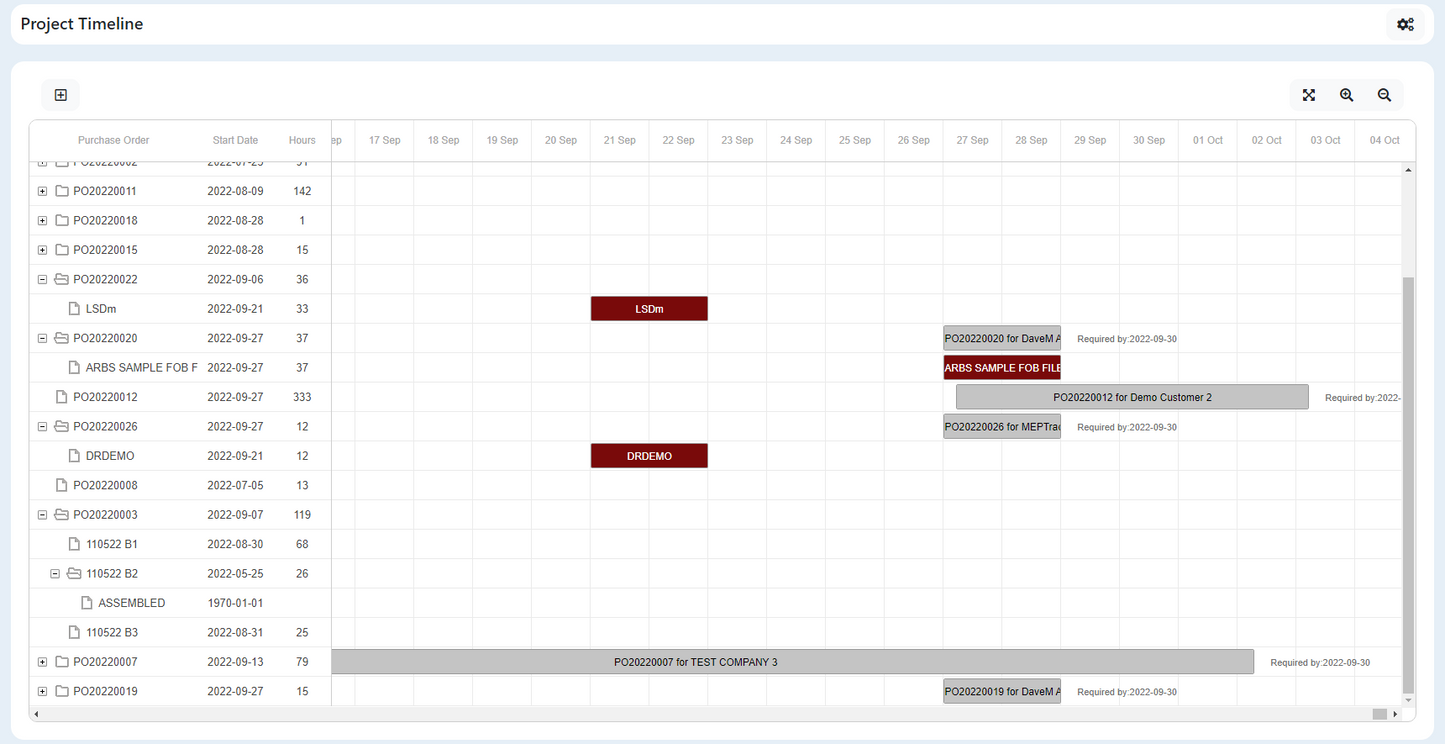Collapse the 110522 B2 subtree
This screenshot has height=744, width=1445.
(x=55, y=573)
